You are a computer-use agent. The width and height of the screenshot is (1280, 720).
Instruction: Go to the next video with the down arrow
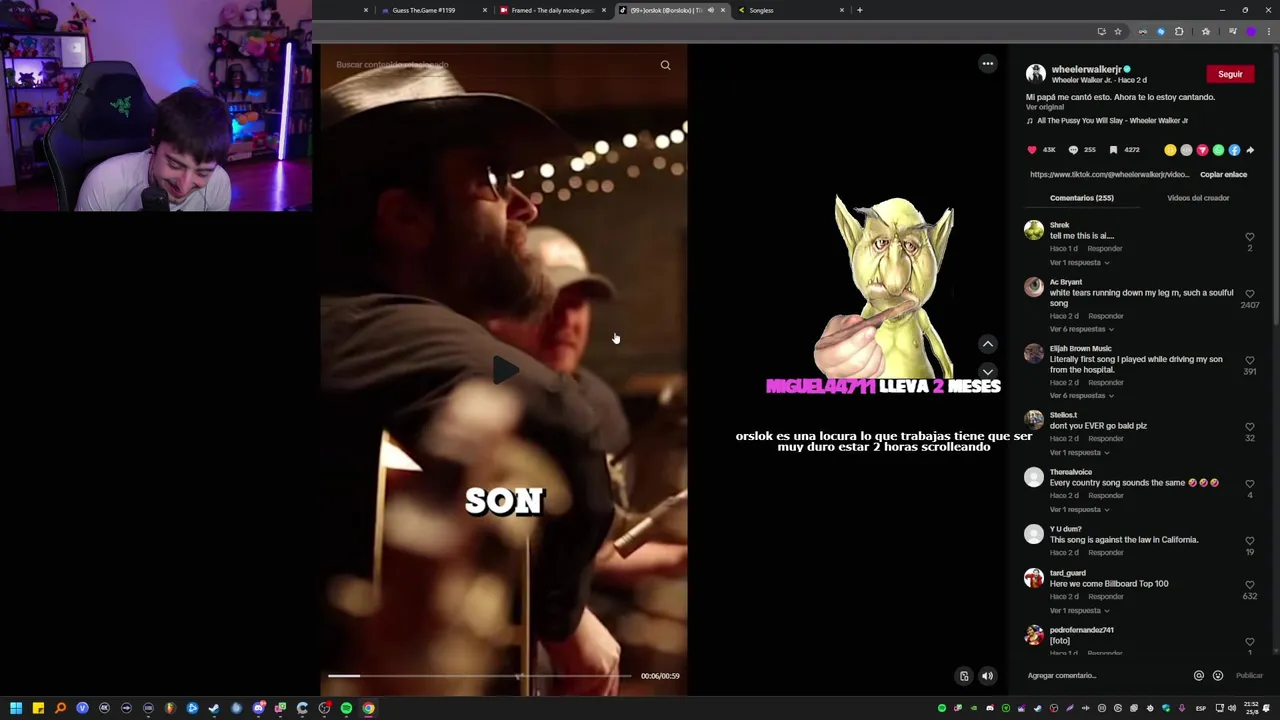pos(987,372)
